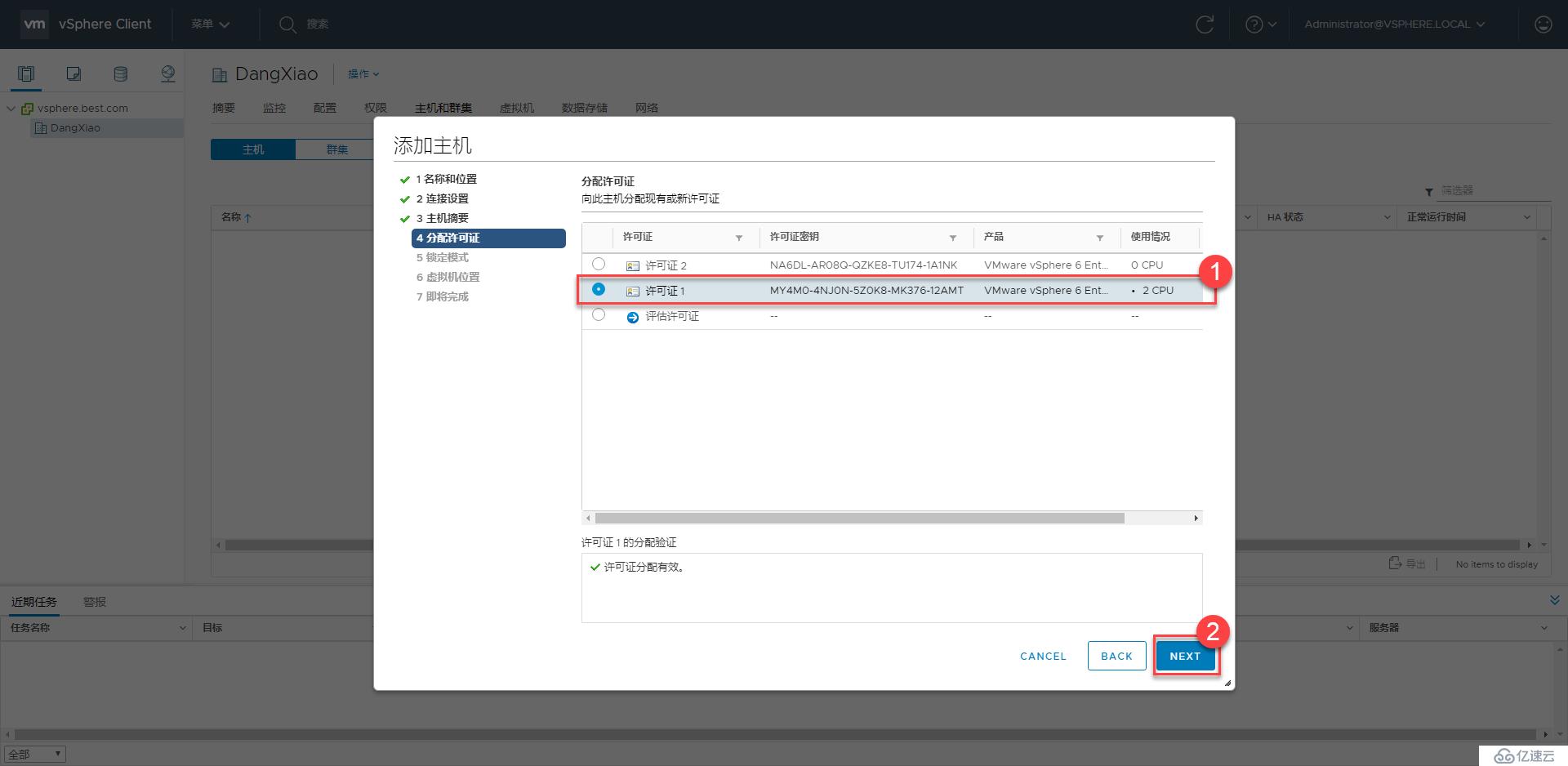Open VMs and Templates inventory view icon

coord(73,74)
